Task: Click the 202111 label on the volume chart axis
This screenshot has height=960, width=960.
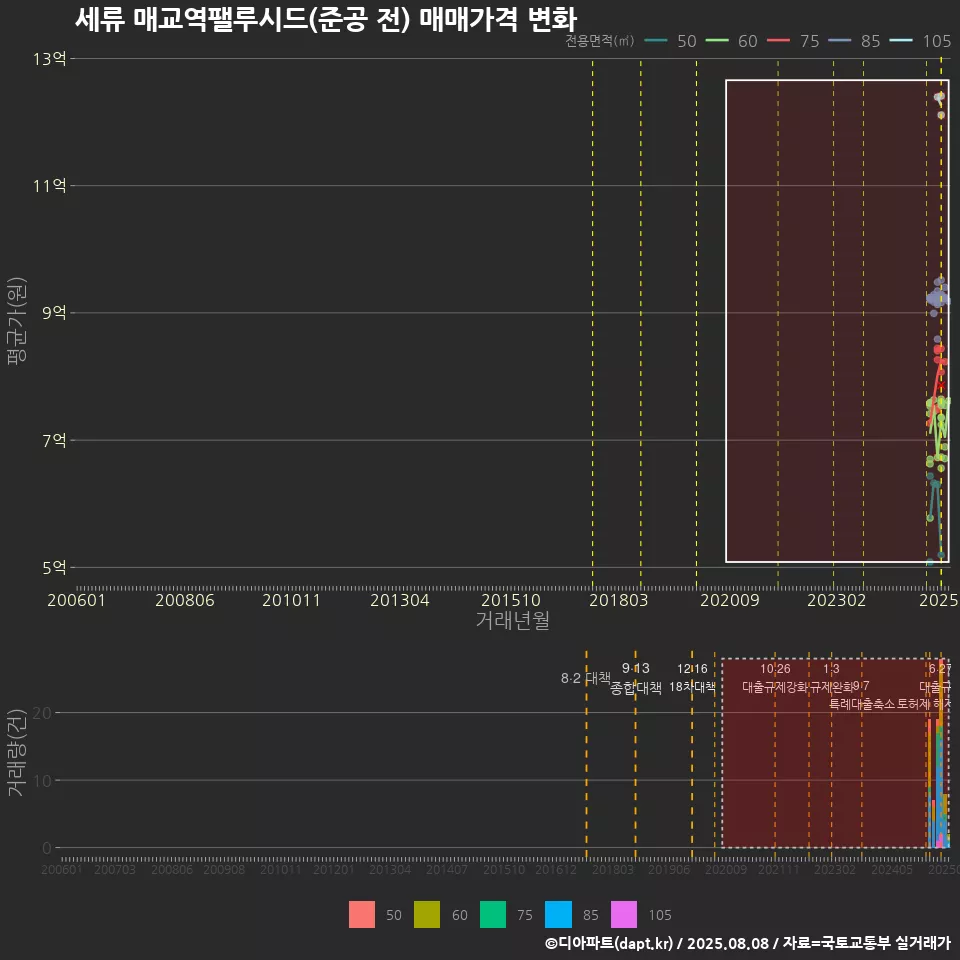Action: (779, 869)
